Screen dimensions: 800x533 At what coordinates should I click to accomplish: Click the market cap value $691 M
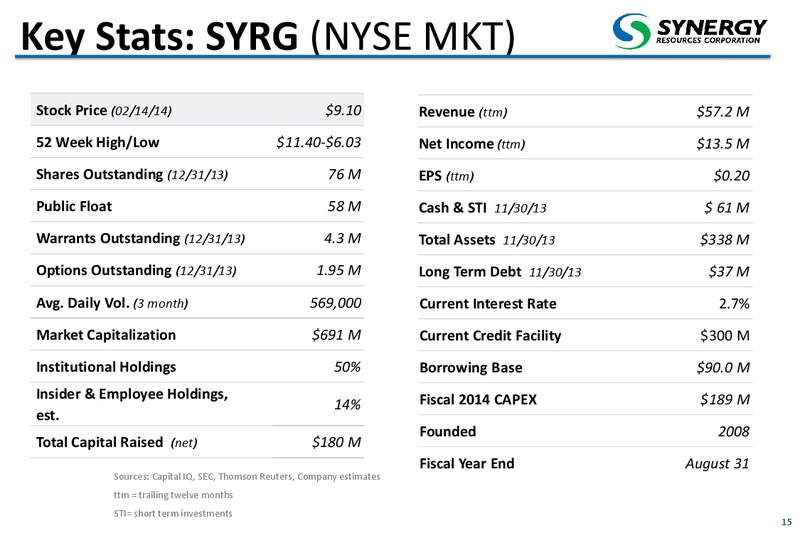pos(337,335)
